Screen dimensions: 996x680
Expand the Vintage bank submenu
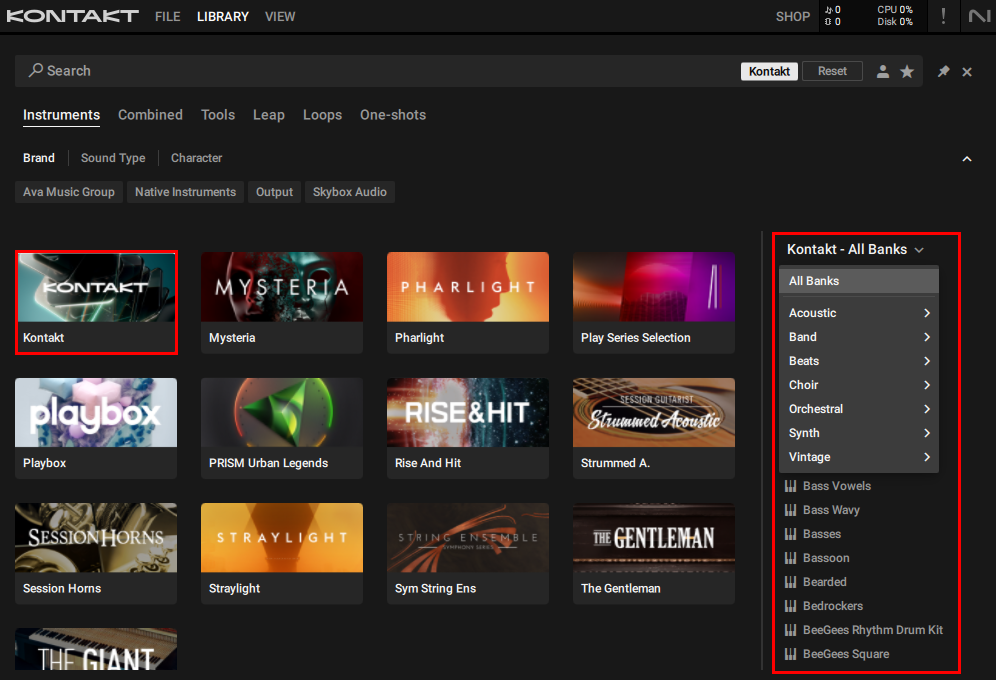pos(859,457)
